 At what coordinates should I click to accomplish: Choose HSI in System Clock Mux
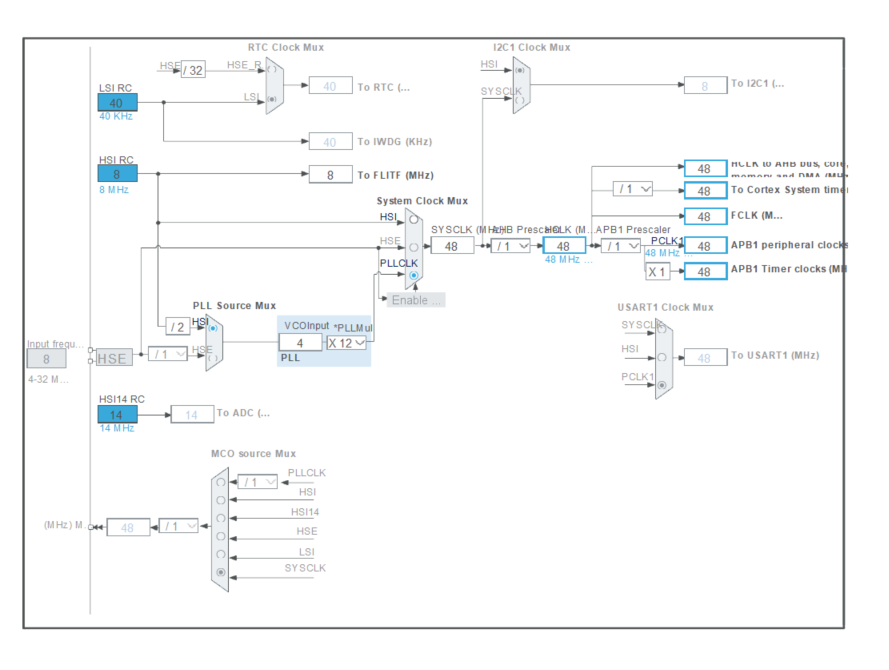pos(414,219)
